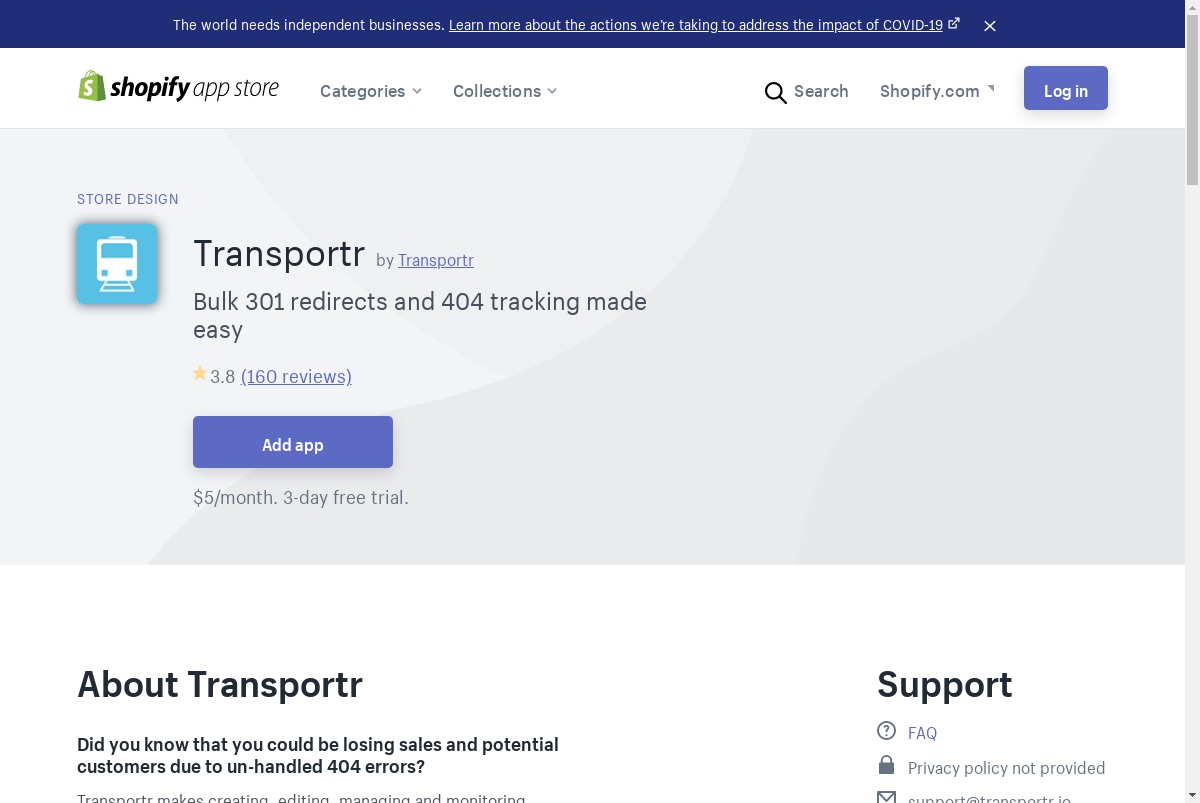Image resolution: width=1200 pixels, height=803 pixels.
Task: Open Shopify.com external link
Action: pyautogui.click(x=937, y=91)
